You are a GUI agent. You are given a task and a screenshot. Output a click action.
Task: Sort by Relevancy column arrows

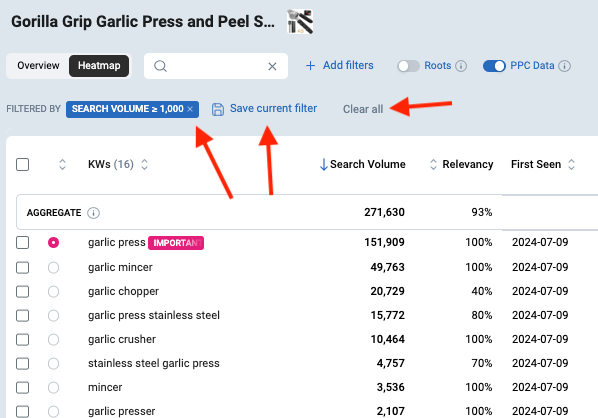[x=433, y=164]
